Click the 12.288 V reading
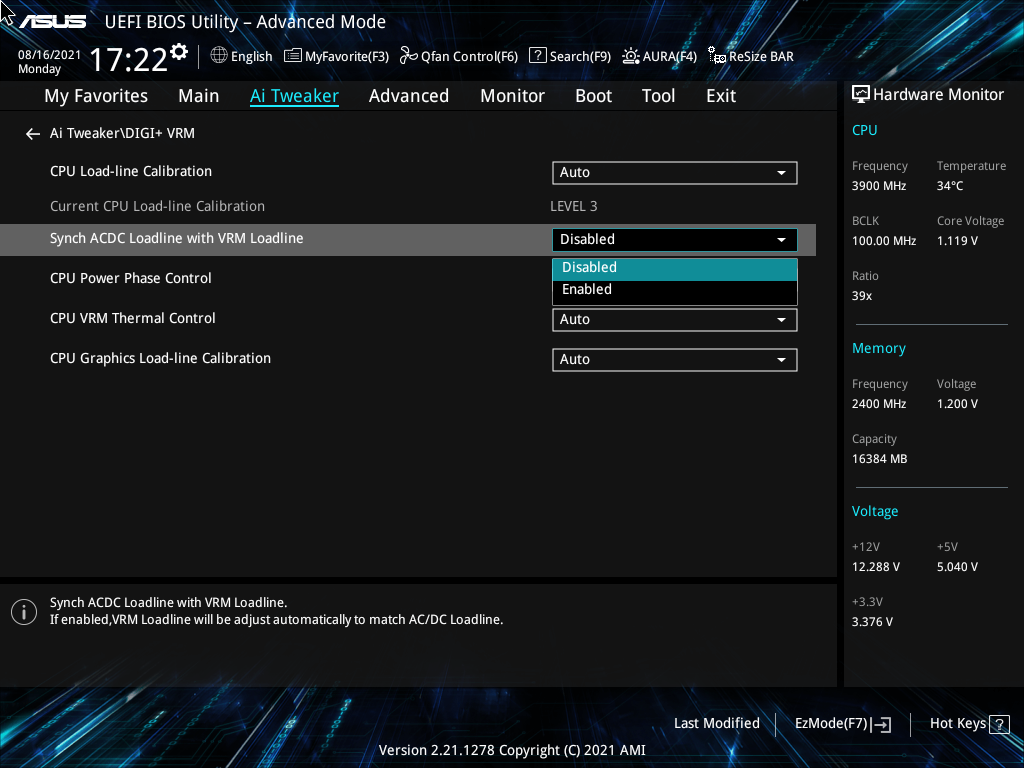The width and height of the screenshot is (1024, 768). click(x=876, y=567)
